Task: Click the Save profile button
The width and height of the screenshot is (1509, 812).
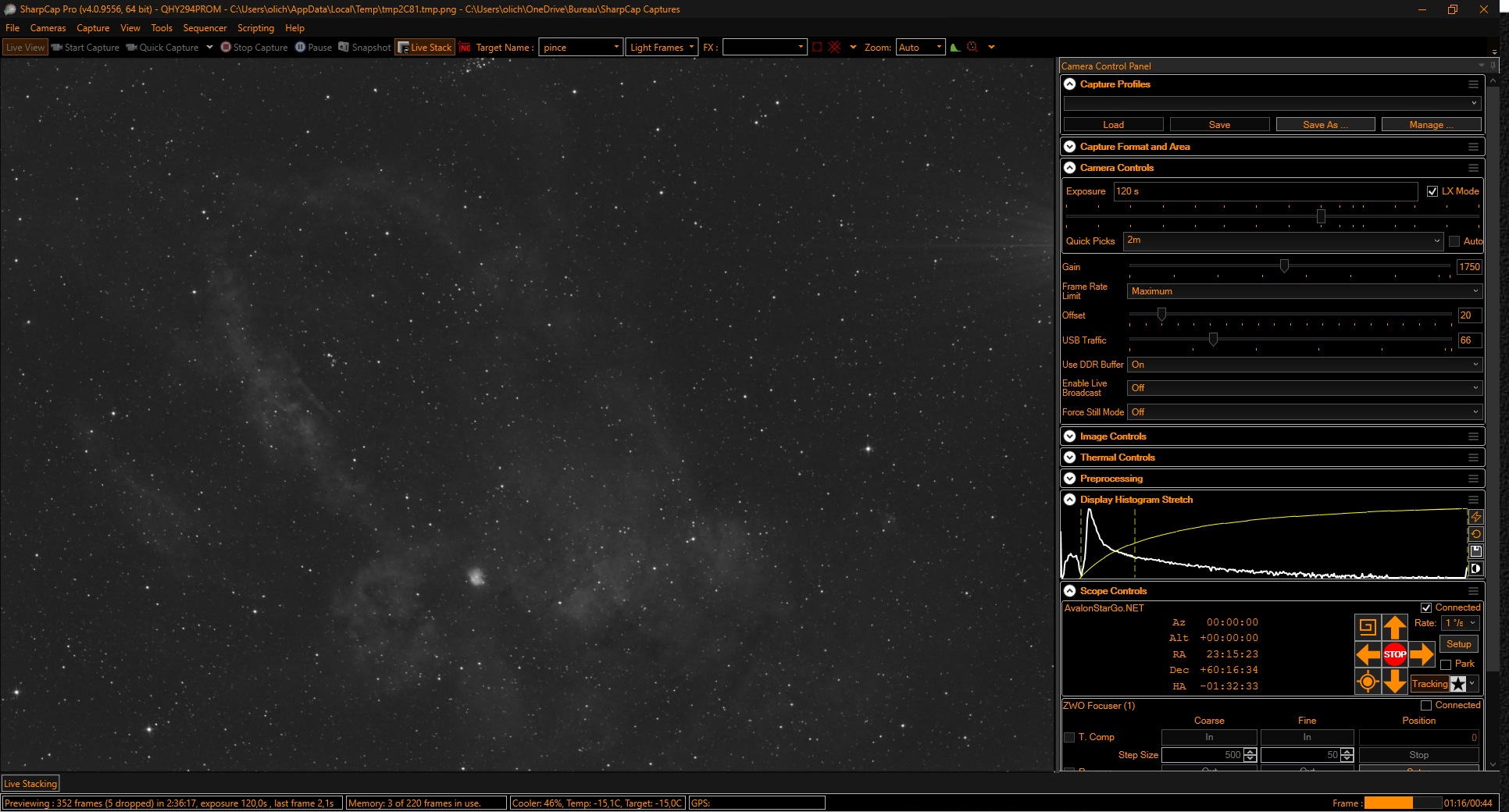Action: [x=1219, y=125]
